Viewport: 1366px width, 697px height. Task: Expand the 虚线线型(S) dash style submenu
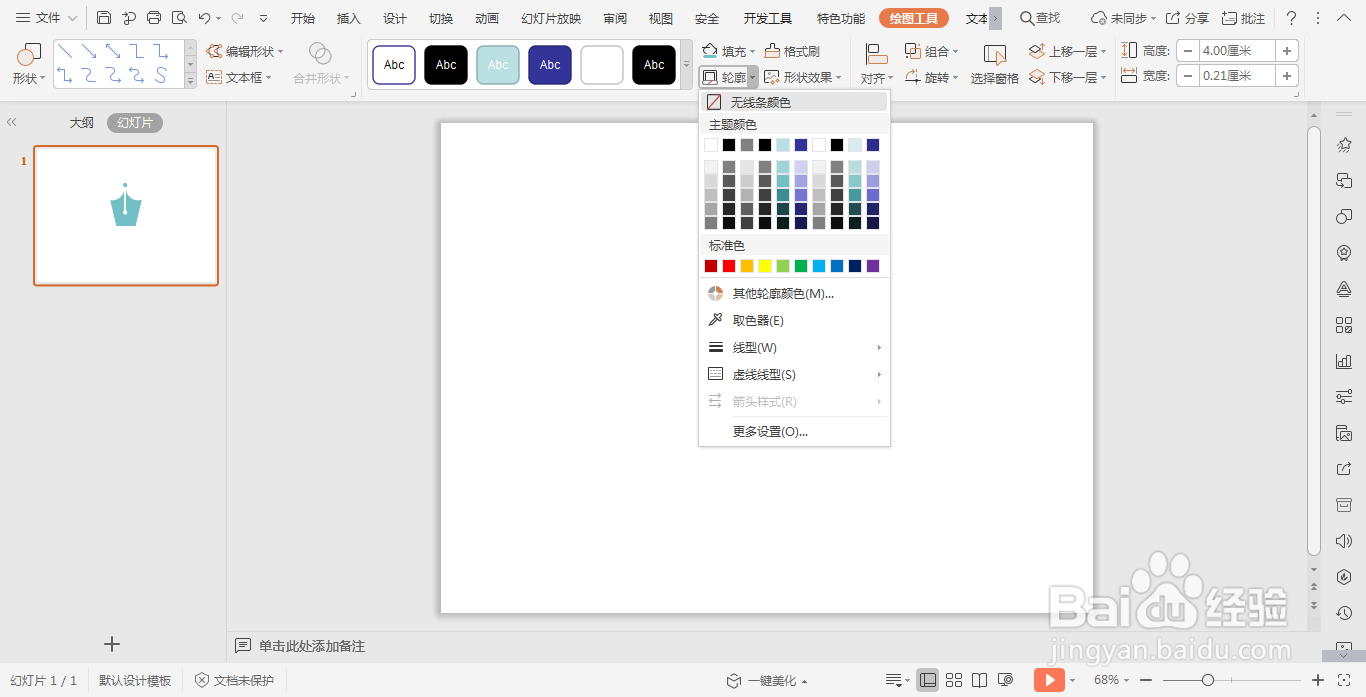point(794,374)
